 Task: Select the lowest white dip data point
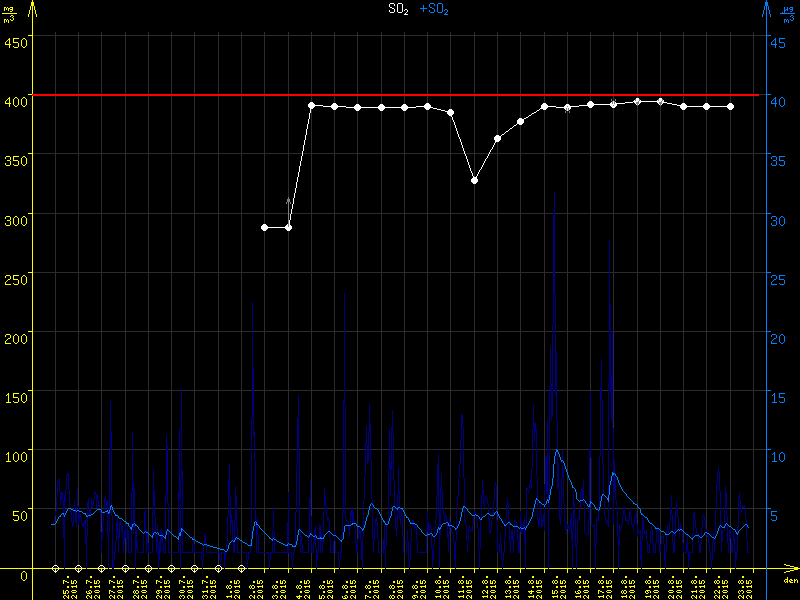click(475, 180)
